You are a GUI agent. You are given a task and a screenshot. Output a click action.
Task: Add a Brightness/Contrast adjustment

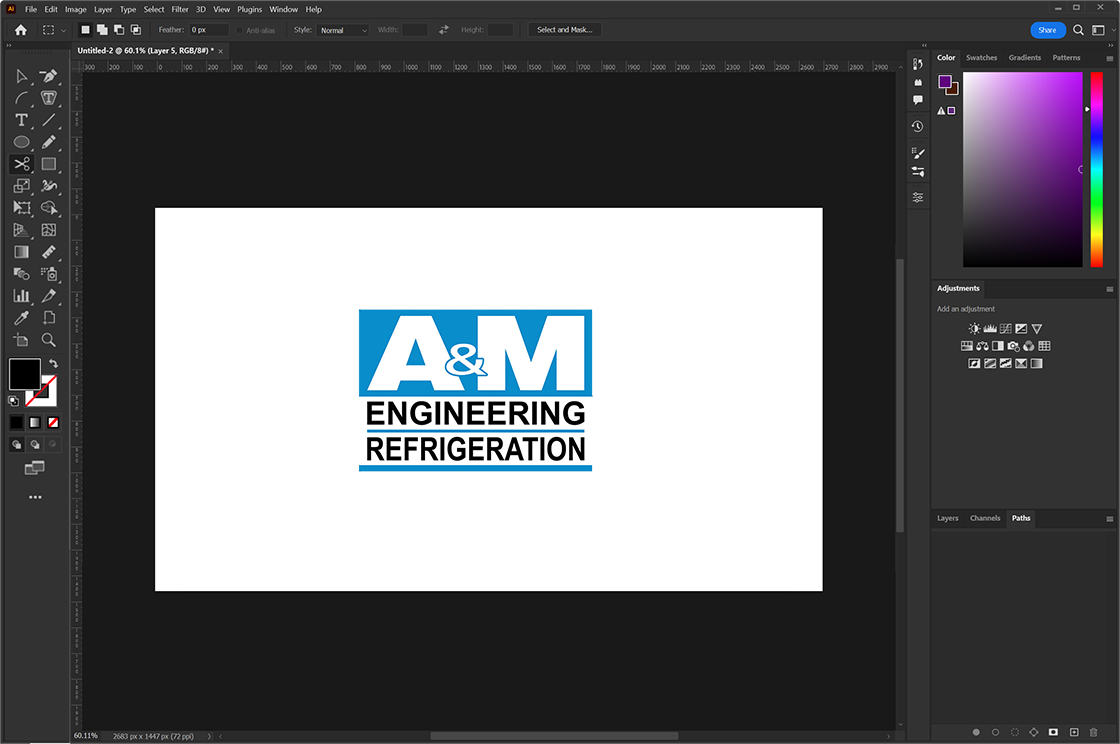pyautogui.click(x=974, y=328)
